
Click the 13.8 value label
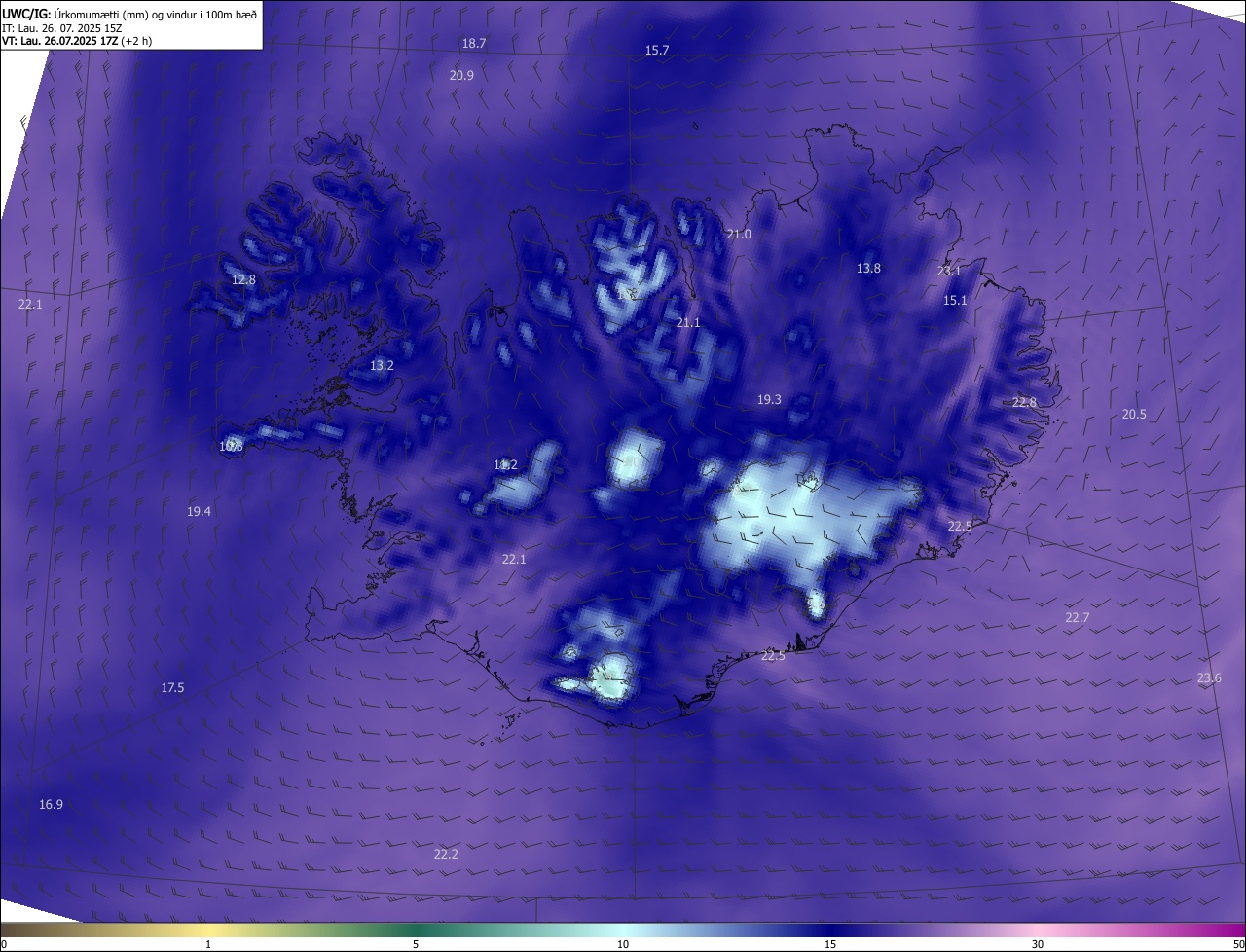point(868,268)
